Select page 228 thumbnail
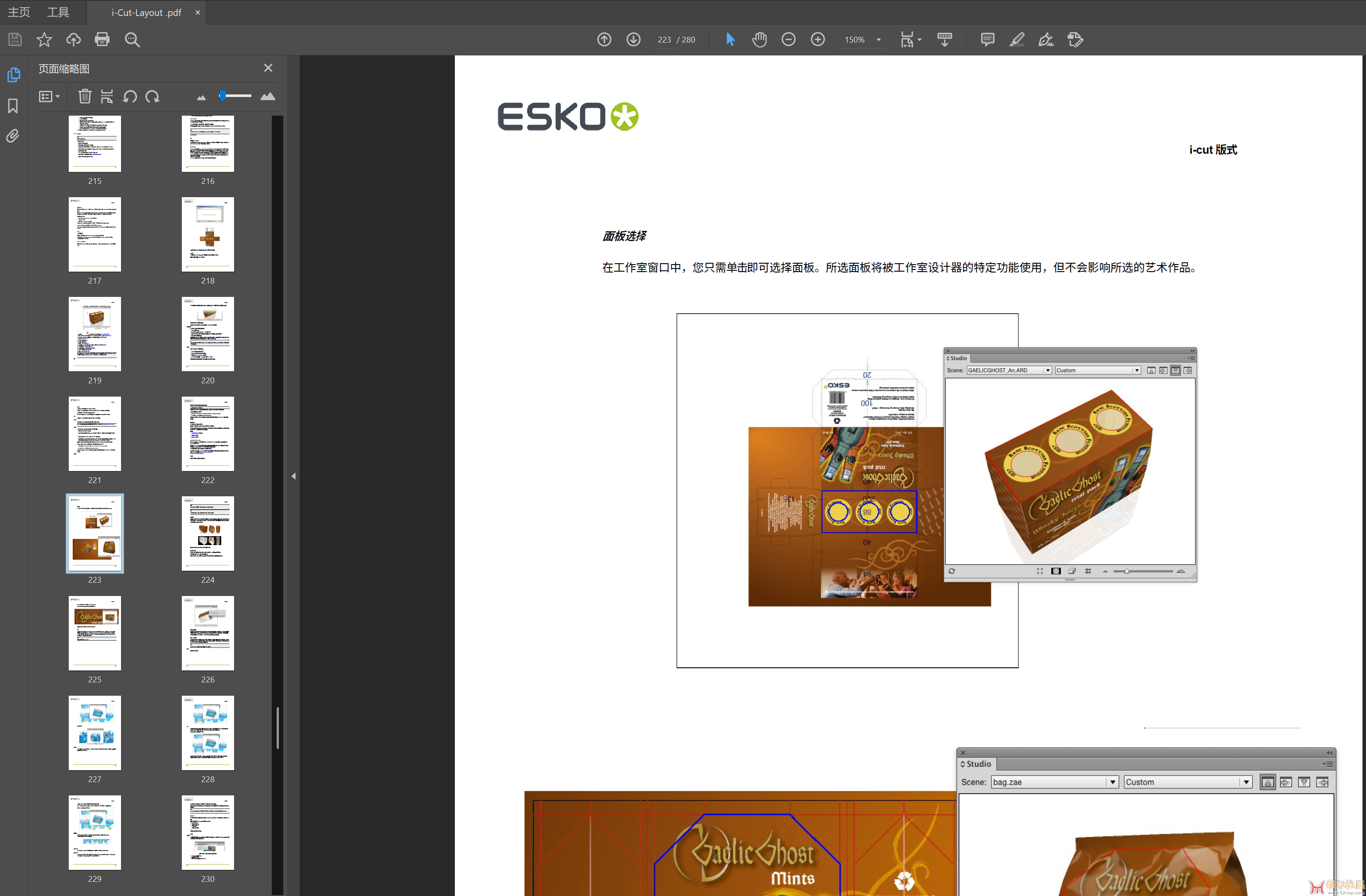Viewport: 1366px width, 896px height. [x=208, y=733]
